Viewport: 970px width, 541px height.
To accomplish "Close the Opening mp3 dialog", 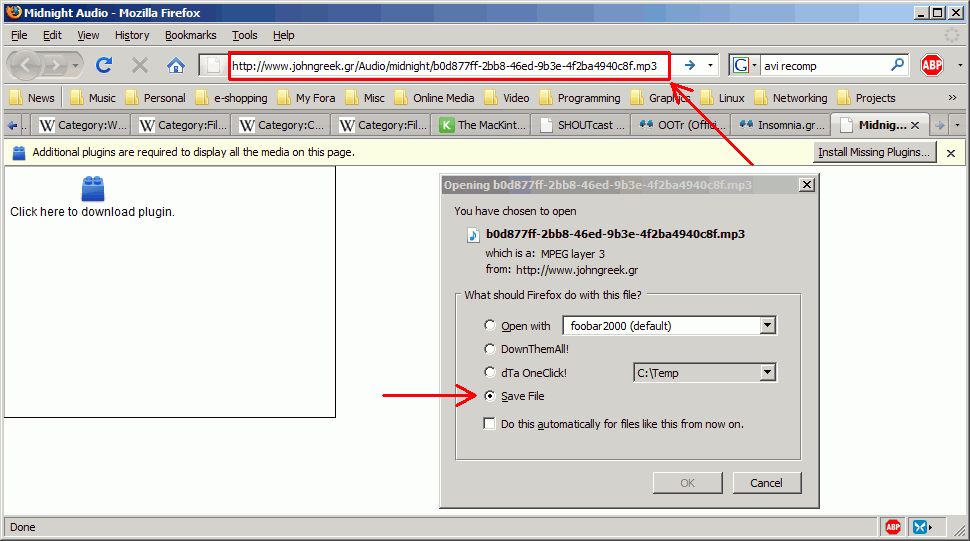I will [x=807, y=185].
